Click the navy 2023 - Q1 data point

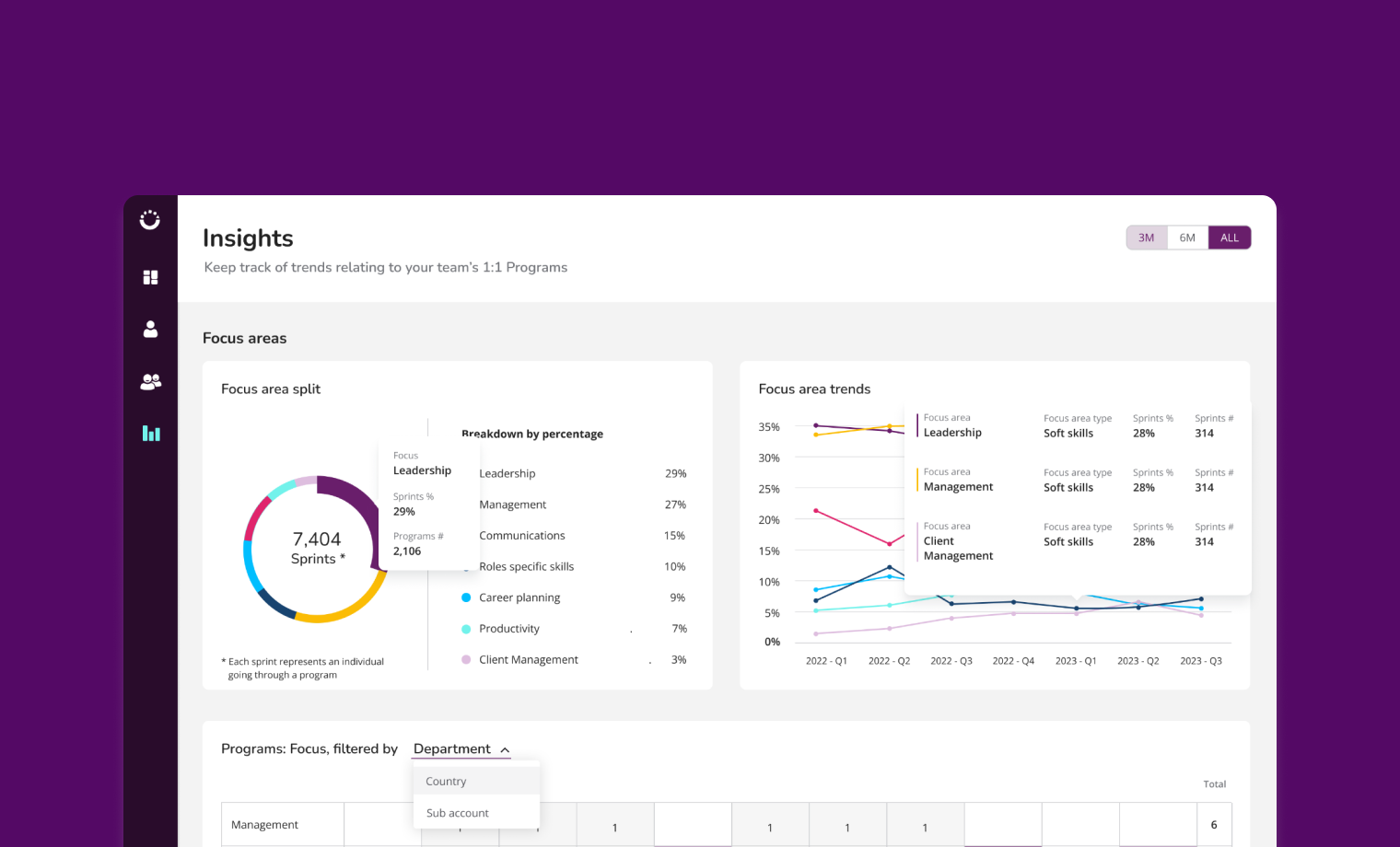[1077, 609]
